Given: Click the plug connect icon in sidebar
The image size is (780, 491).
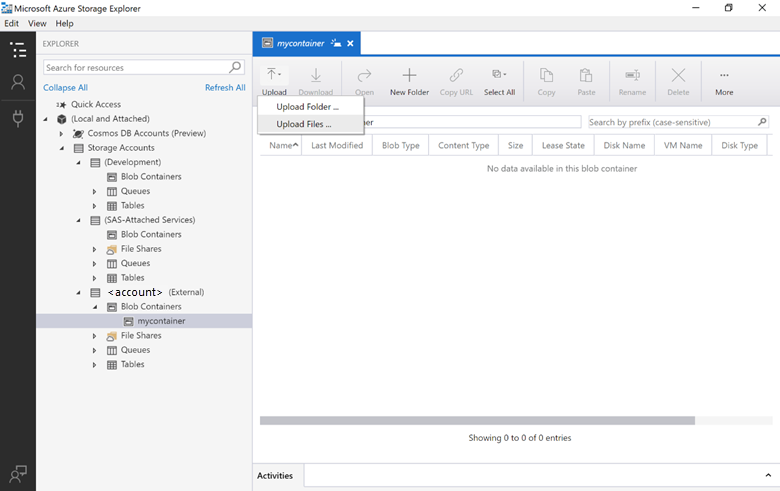Looking at the screenshot, I should click(x=17, y=118).
